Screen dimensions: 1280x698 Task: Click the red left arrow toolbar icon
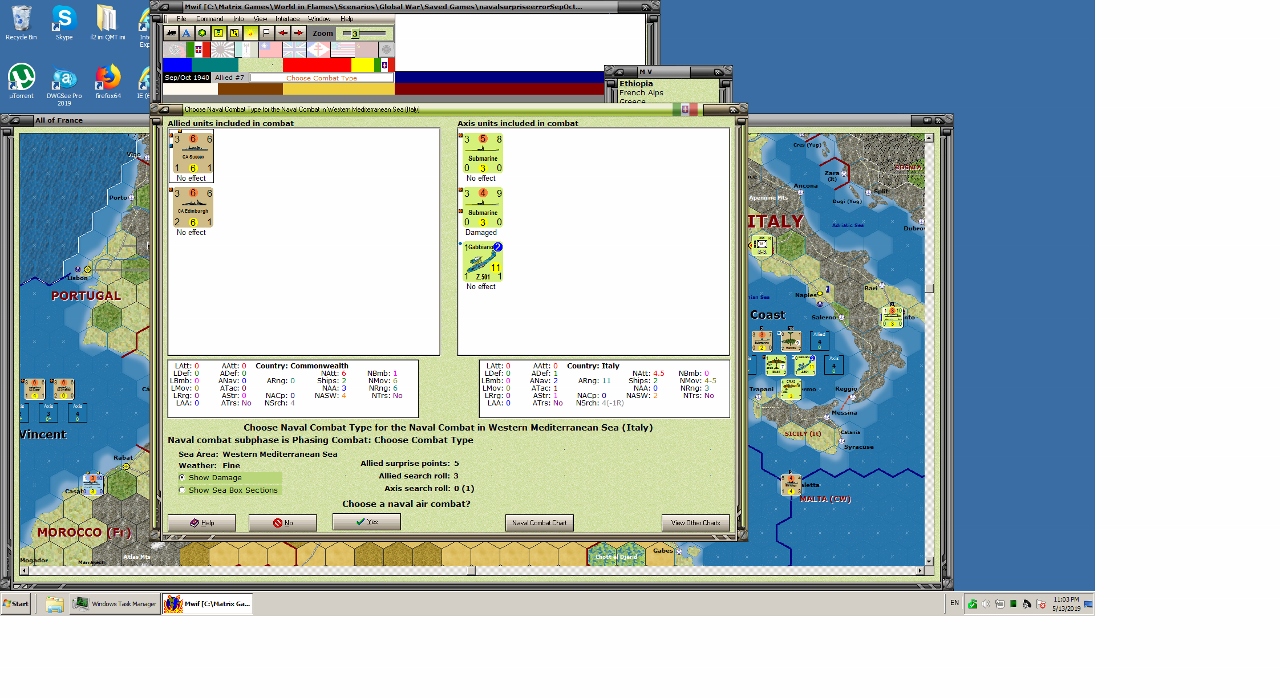282,33
